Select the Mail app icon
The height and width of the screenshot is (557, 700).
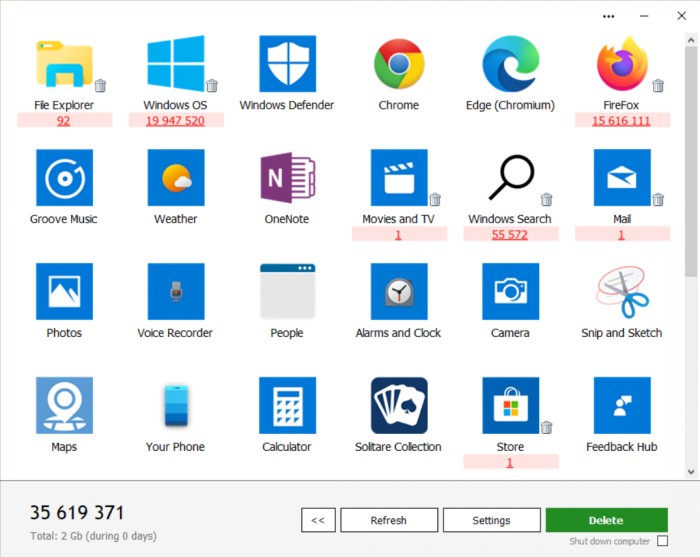[x=622, y=178]
